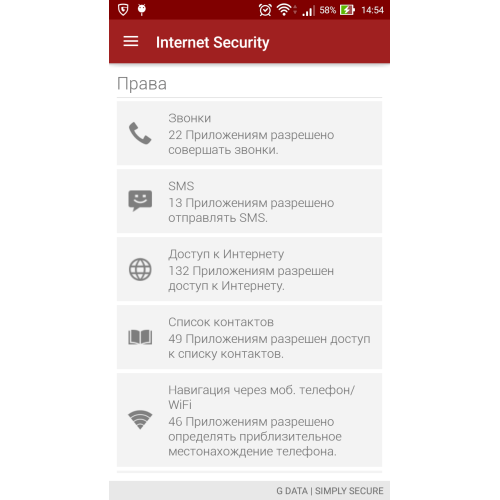Tap the open book contacts icon

point(140,337)
